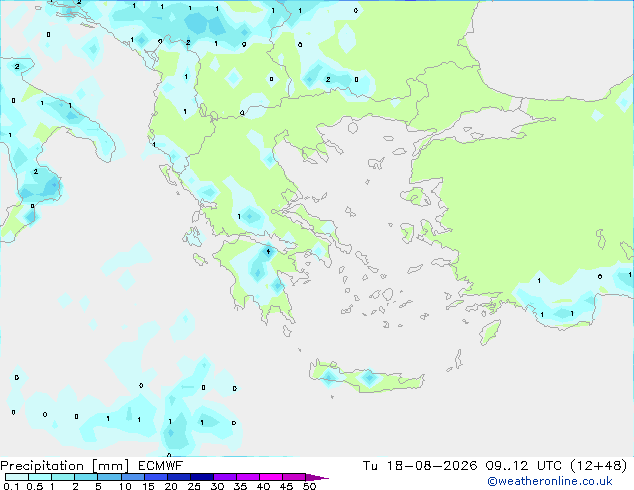The height and width of the screenshot is (490, 634).
Task: Click the weatheronline.co.uk copyright link
Action: (x=550, y=481)
